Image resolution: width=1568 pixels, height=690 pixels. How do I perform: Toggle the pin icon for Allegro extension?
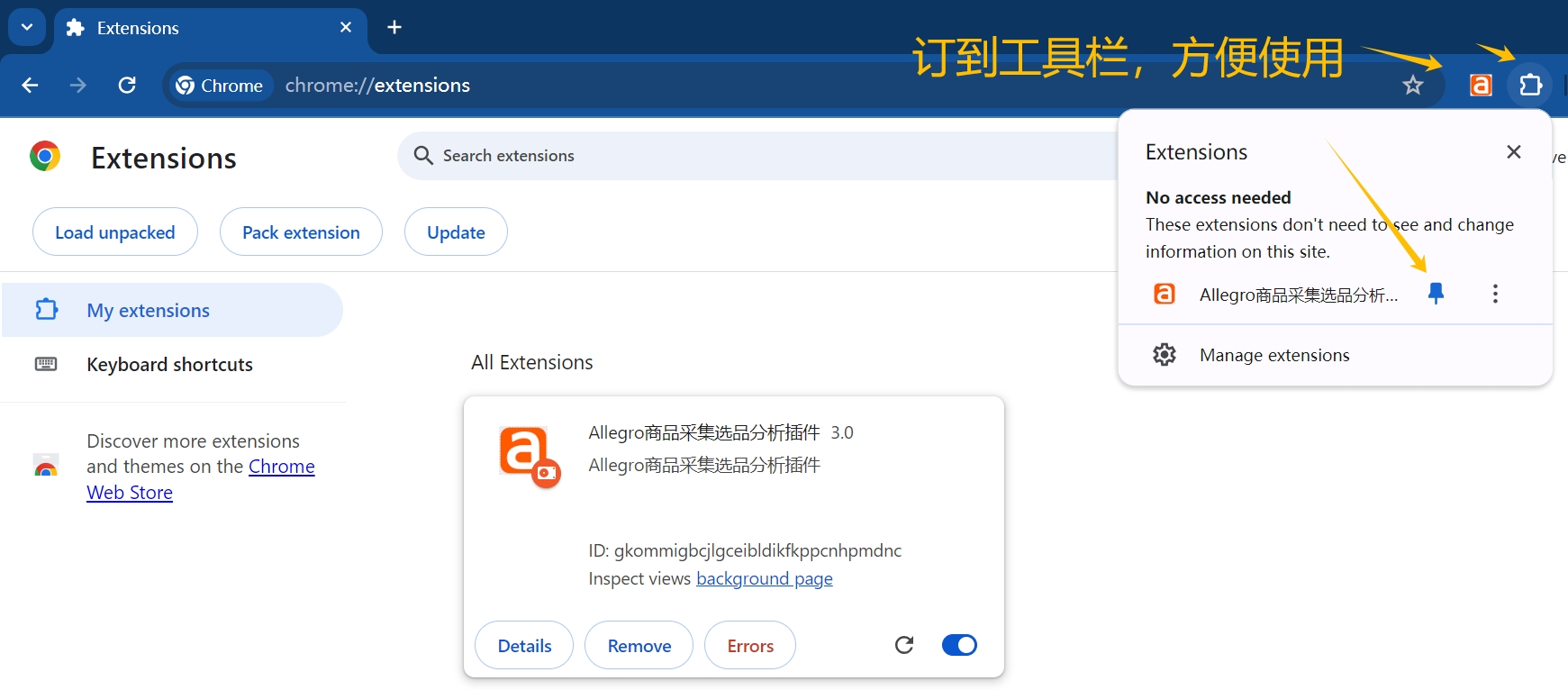click(x=1437, y=294)
